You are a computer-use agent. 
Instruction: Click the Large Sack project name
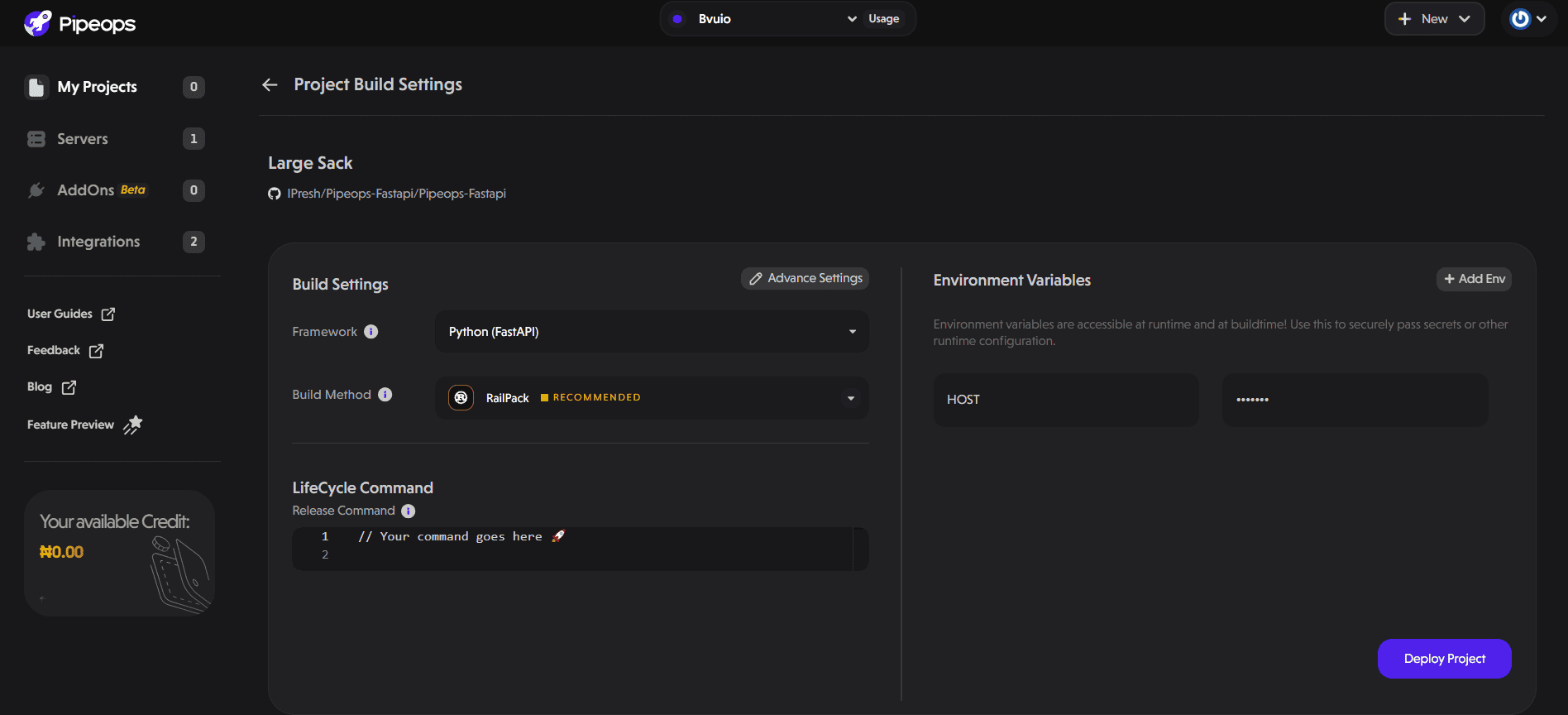coord(310,163)
